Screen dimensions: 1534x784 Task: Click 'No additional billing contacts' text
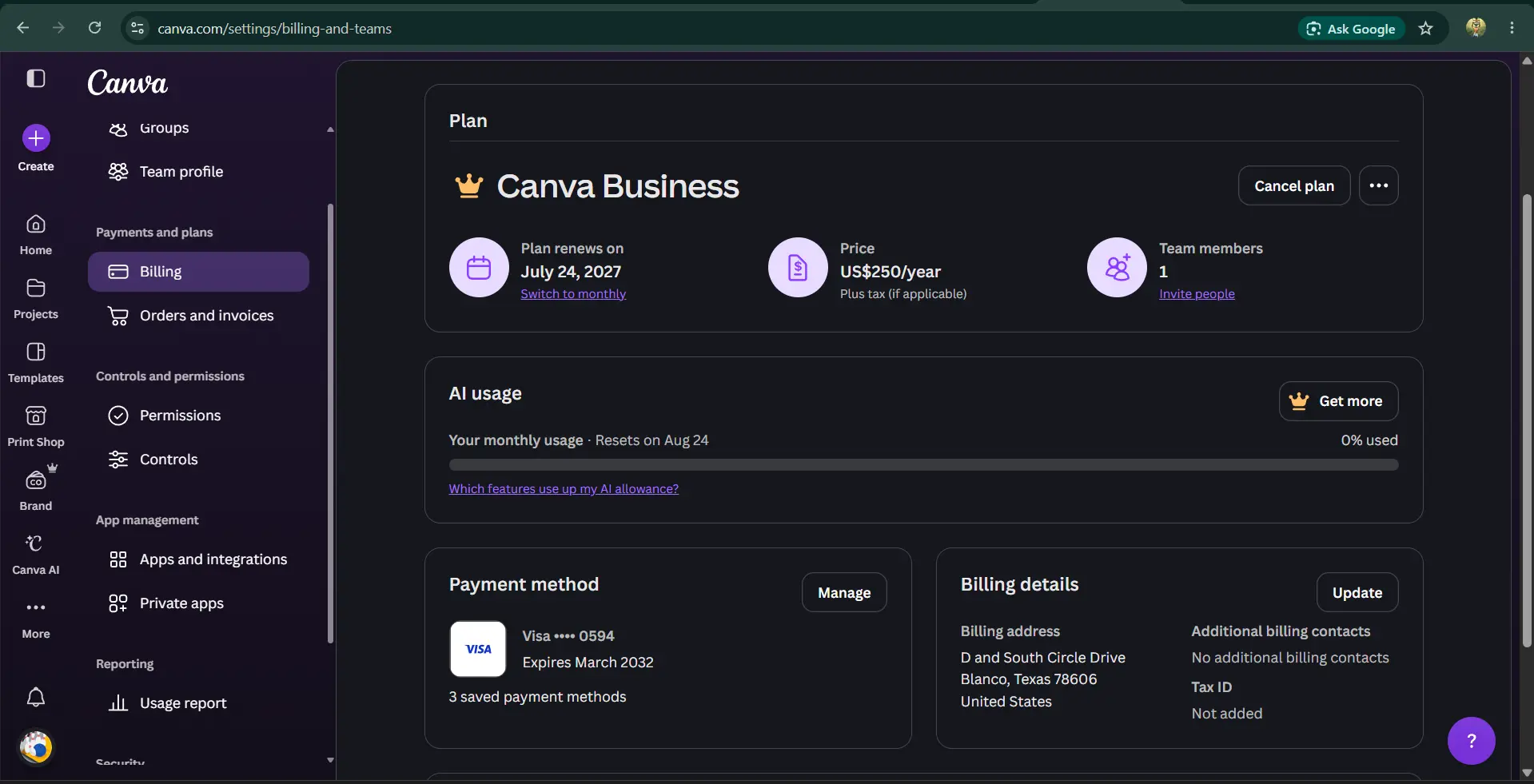click(1290, 658)
